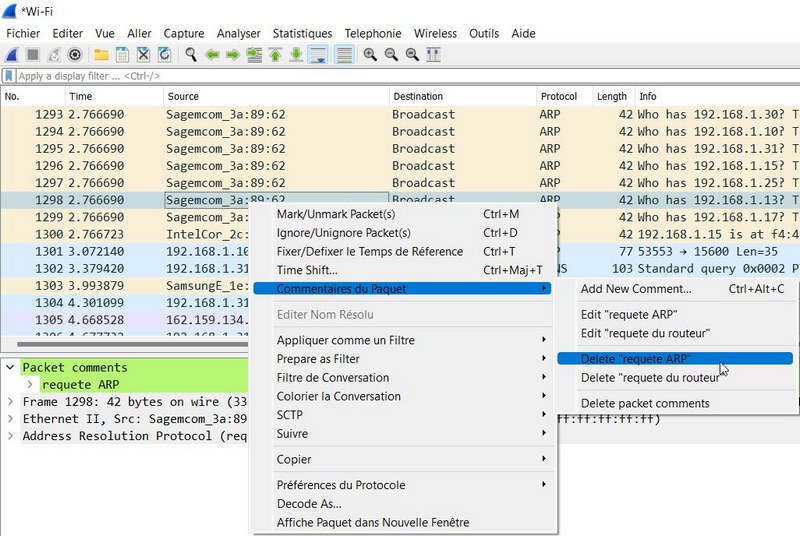Image resolution: width=800 pixels, height=536 pixels.
Task: Choose Add New Comment... from the submenu
Action: coord(635,289)
